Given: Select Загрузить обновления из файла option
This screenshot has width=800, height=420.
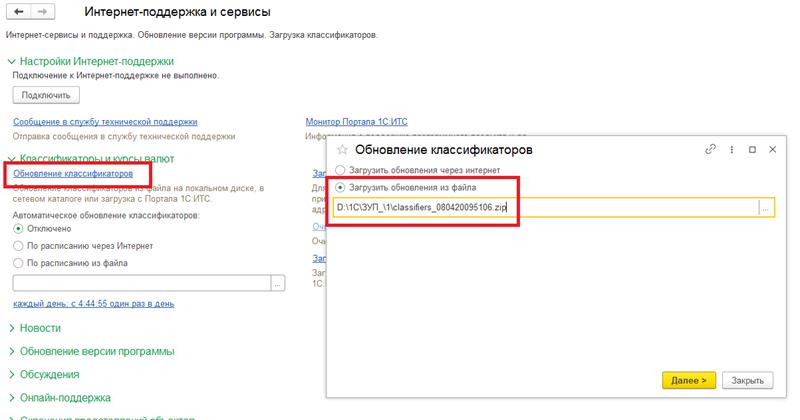Looking at the screenshot, I should 342,187.
